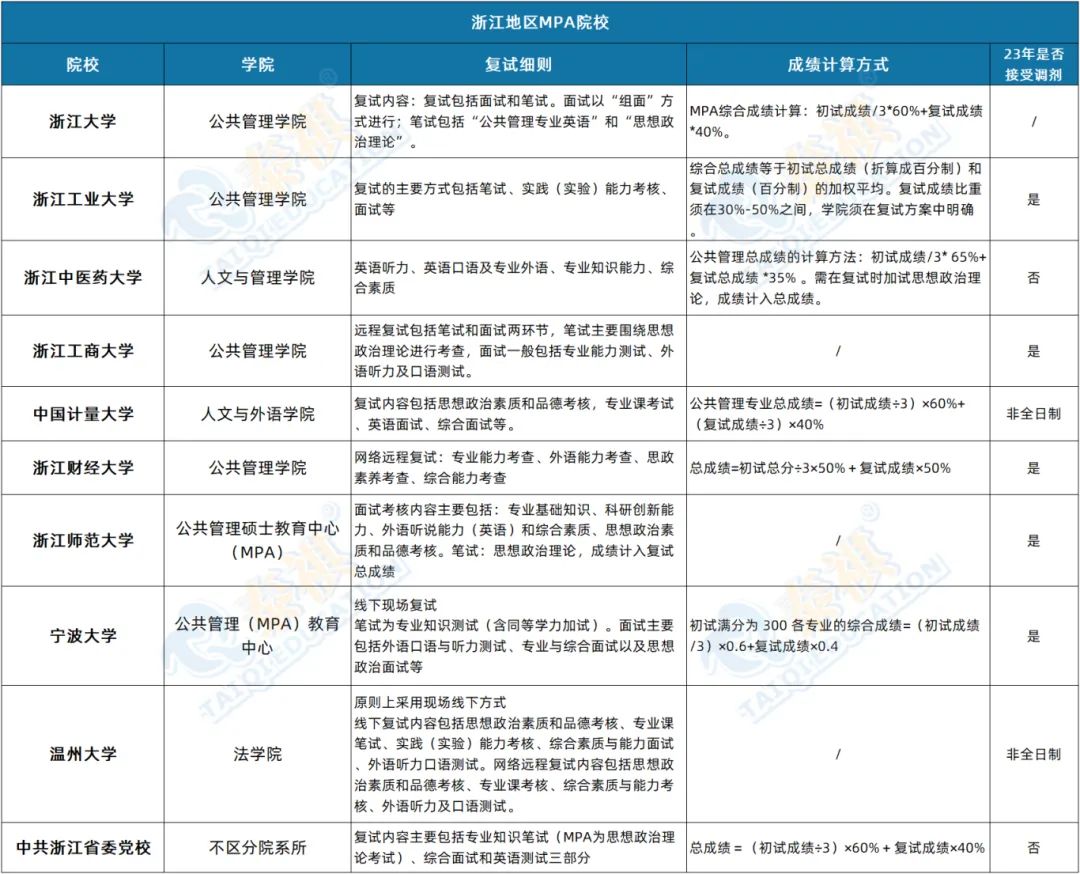
Task: Select the 23年是否接受调剂 column header
Action: [1034, 65]
